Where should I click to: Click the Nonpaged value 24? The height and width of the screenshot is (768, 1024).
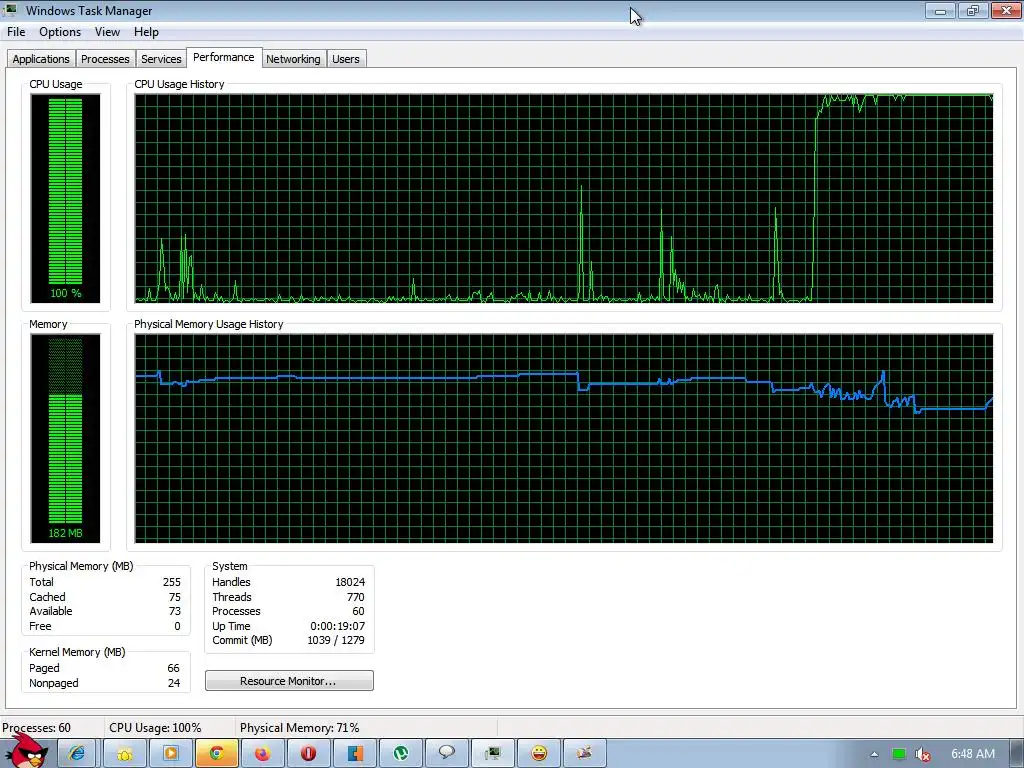[174, 683]
